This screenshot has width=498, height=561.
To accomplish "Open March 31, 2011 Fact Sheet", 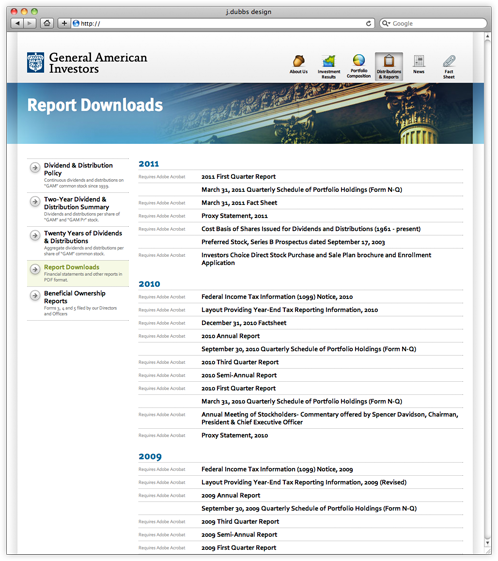I will pos(239,203).
